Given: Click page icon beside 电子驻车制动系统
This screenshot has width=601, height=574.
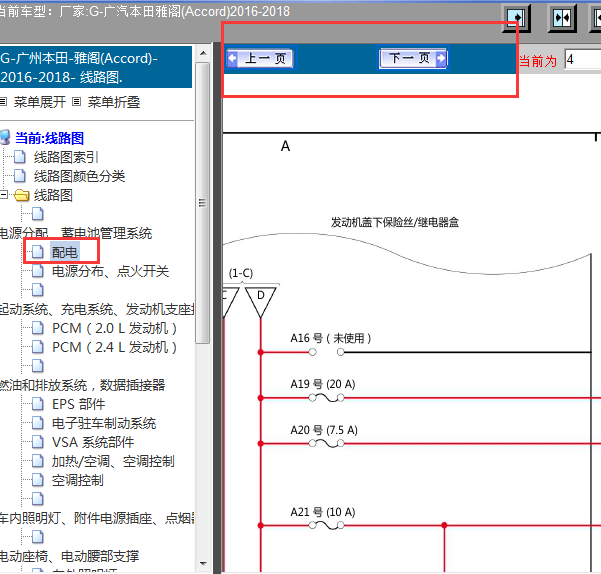Looking at the screenshot, I should [38, 423].
